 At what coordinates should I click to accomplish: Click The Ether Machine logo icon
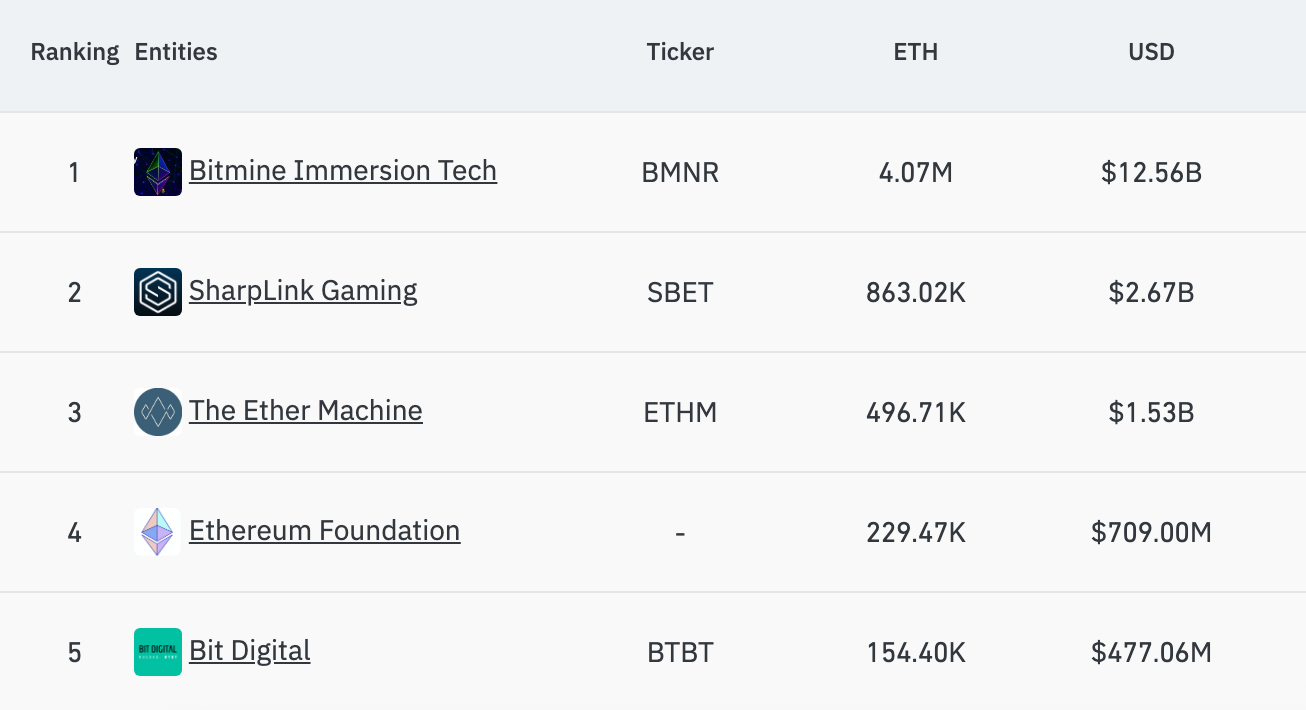pyautogui.click(x=158, y=412)
